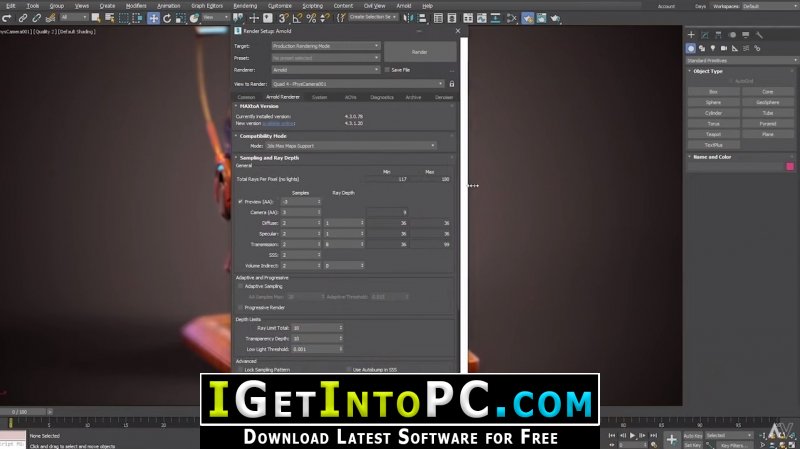Toggle the Percent Snap icon
This screenshot has width=800, height=449.
click(x=311, y=18)
